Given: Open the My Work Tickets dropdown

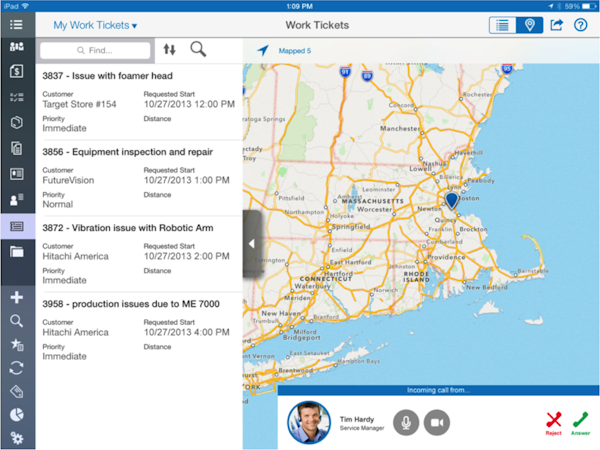Looking at the screenshot, I should click(x=95, y=24).
